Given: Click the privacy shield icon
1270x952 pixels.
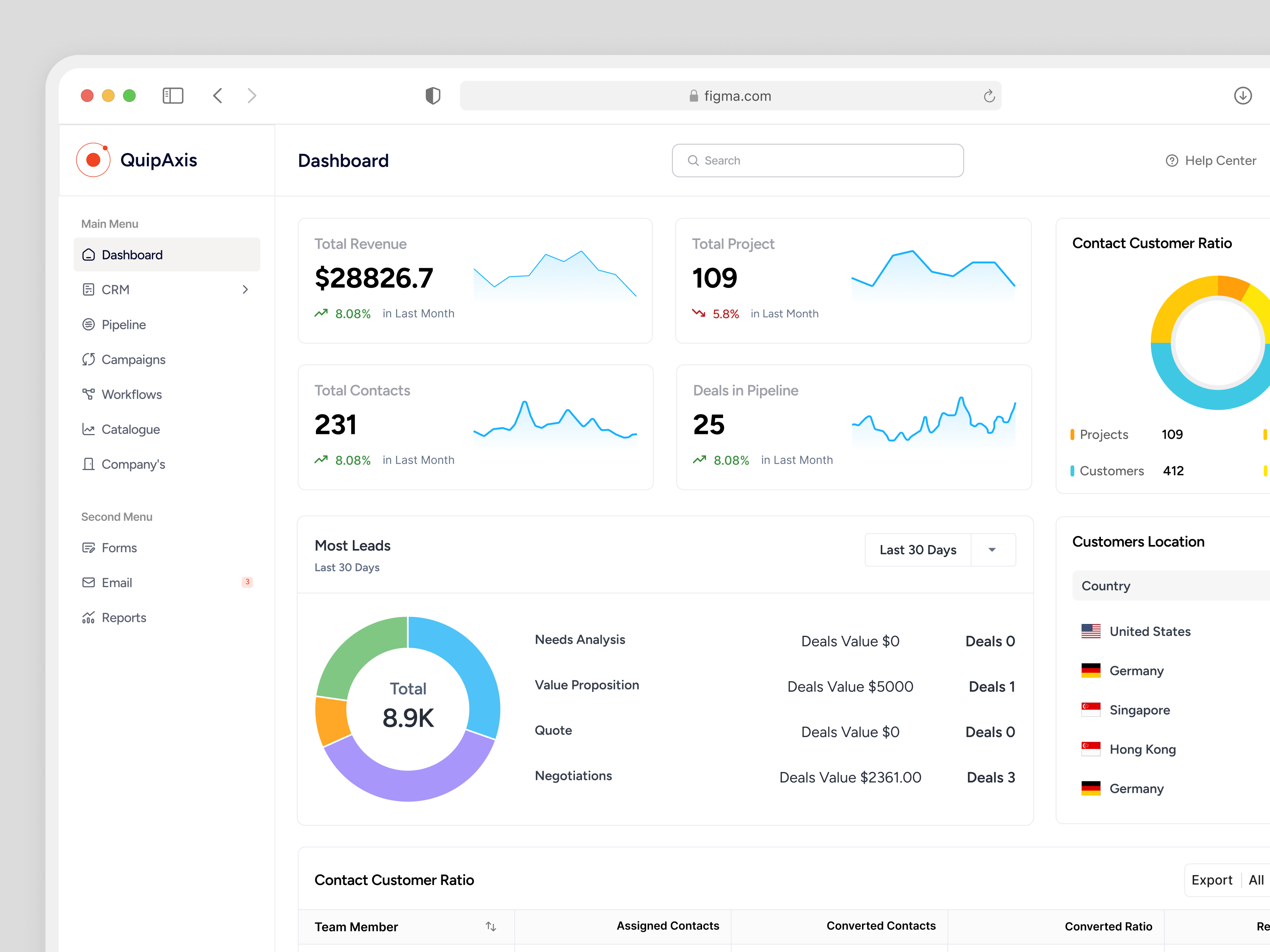Looking at the screenshot, I should pyautogui.click(x=433, y=96).
